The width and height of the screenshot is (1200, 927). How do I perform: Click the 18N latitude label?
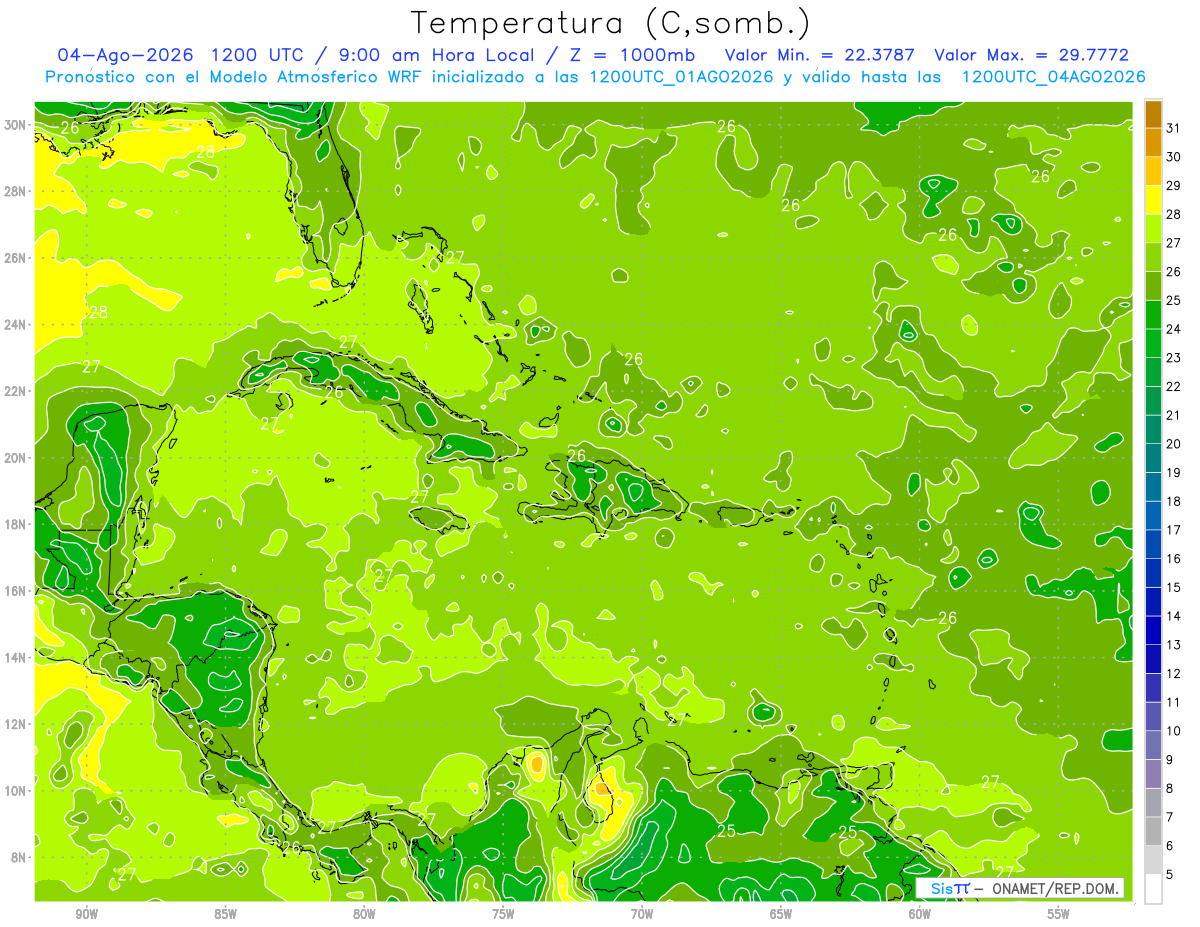pyautogui.click(x=17, y=524)
